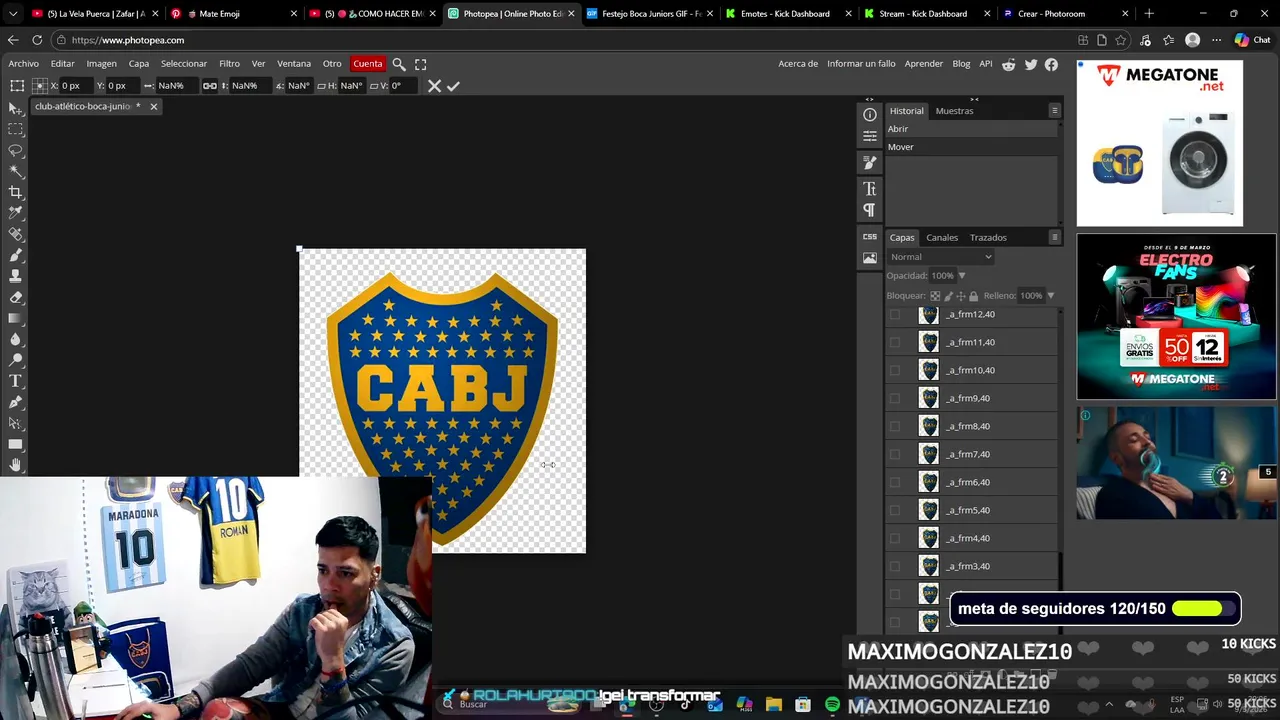Open the Imagen menu
Screen dimensions: 1280x720
(x=101, y=64)
